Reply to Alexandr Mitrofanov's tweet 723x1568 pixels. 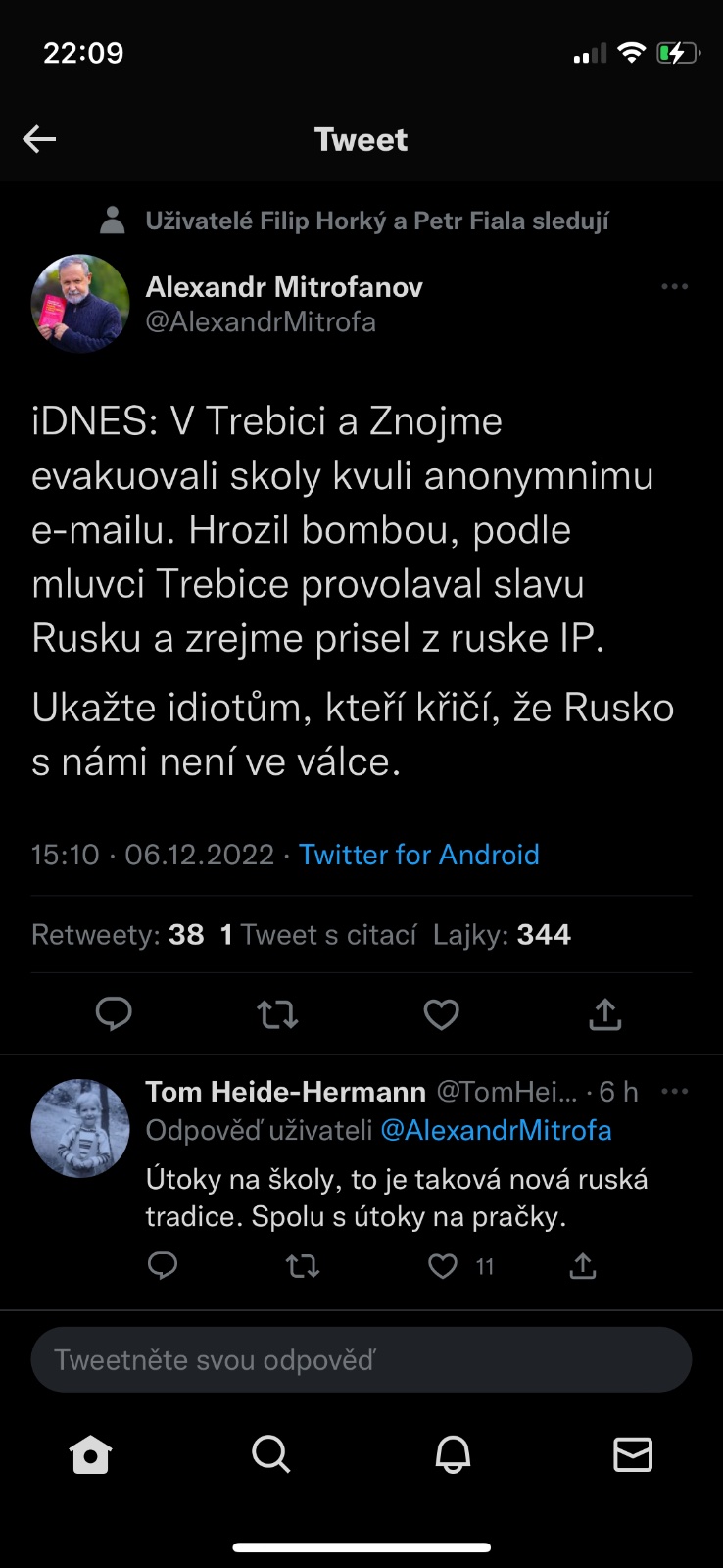(x=114, y=1013)
